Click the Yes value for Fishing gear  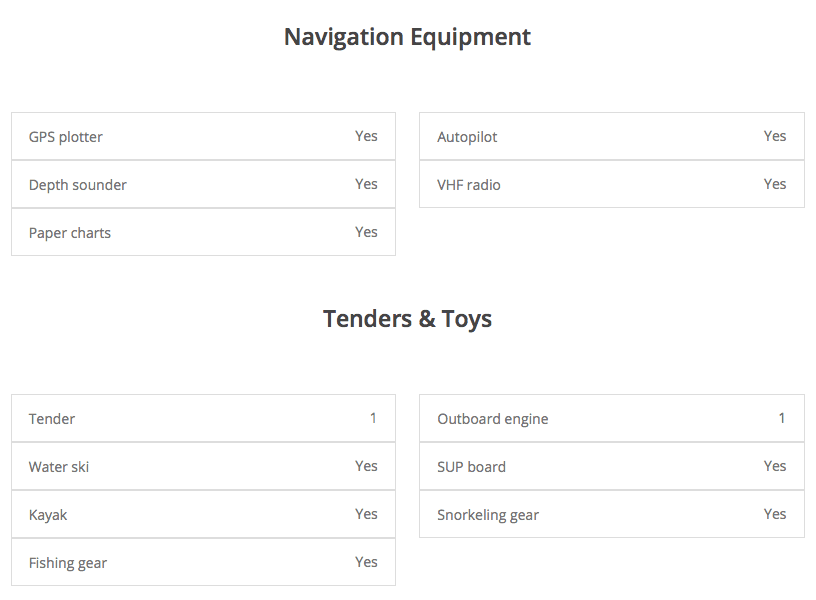pos(366,562)
